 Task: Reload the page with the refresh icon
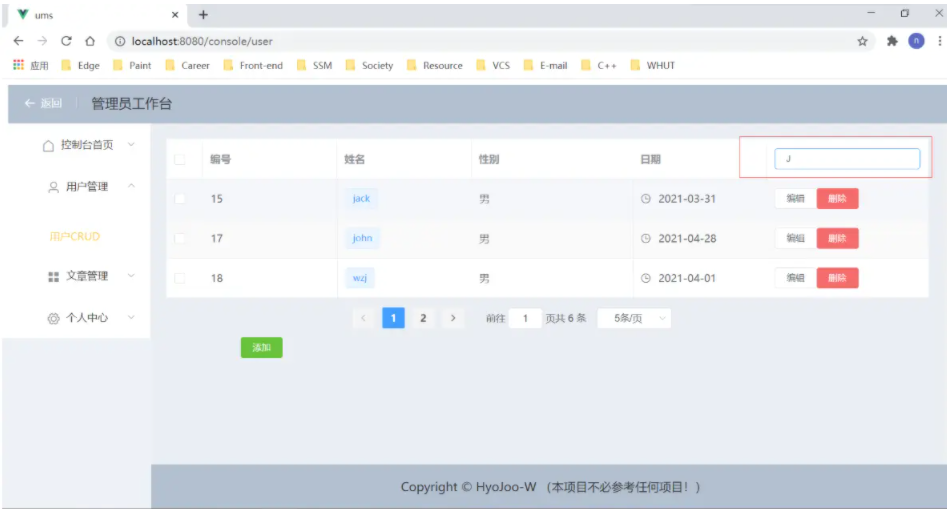click(66, 41)
